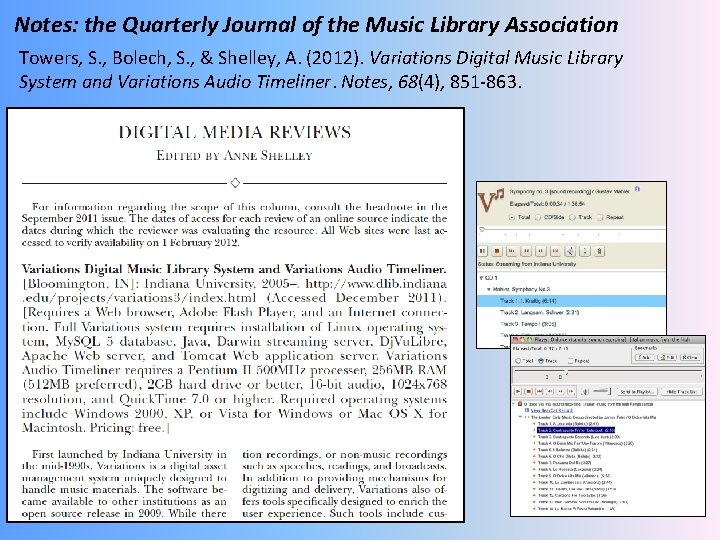
Task: Select Track radio button in Mac player window
Action: 541,361
